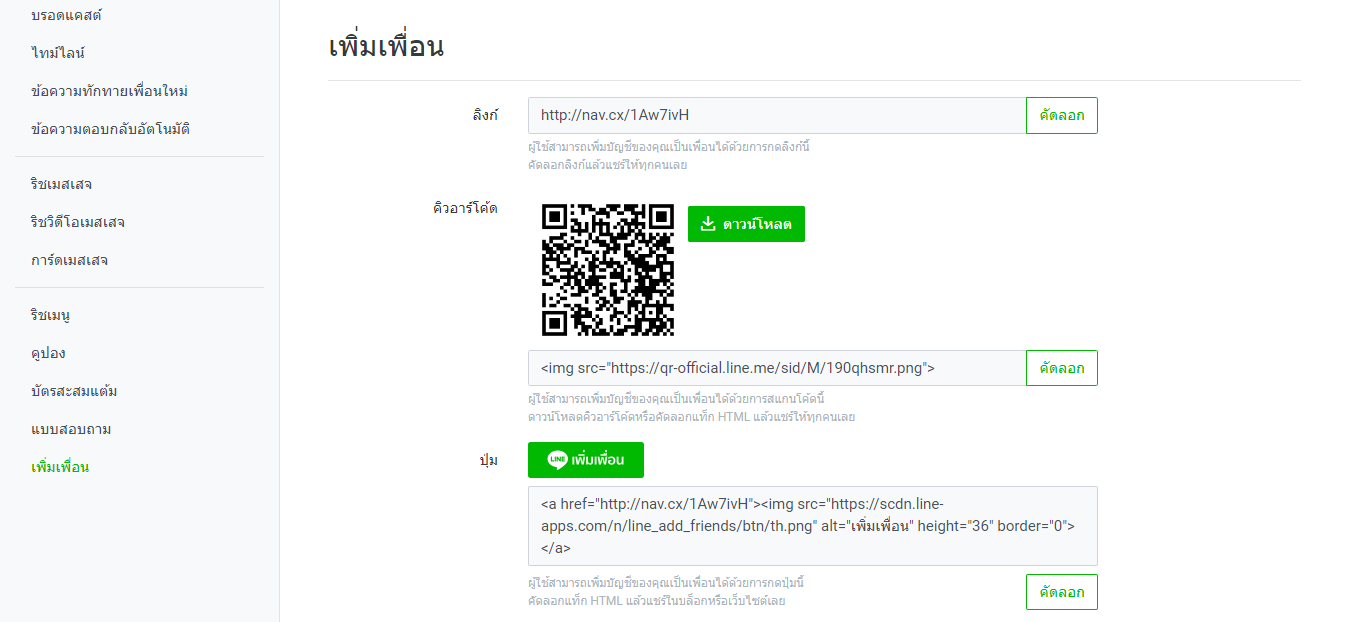Go to การ์ดเมสเสจ page
The width and height of the screenshot is (1349, 622).
pyautogui.click(x=69, y=260)
